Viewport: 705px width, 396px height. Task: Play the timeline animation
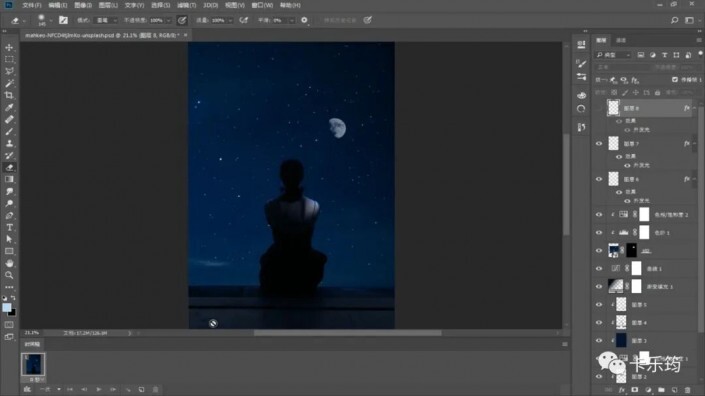(98, 390)
